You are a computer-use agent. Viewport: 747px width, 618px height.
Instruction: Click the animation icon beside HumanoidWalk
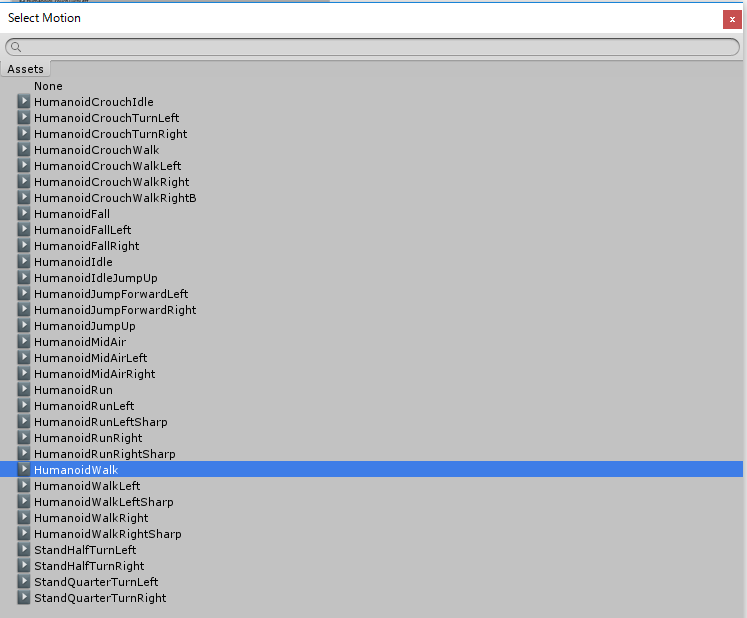click(24, 470)
